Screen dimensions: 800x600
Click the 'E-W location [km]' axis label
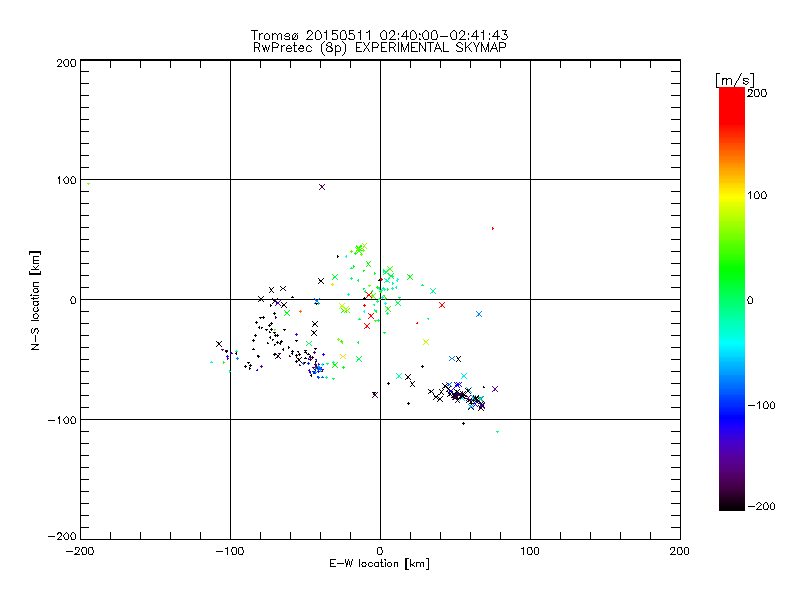[x=379, y=564]
